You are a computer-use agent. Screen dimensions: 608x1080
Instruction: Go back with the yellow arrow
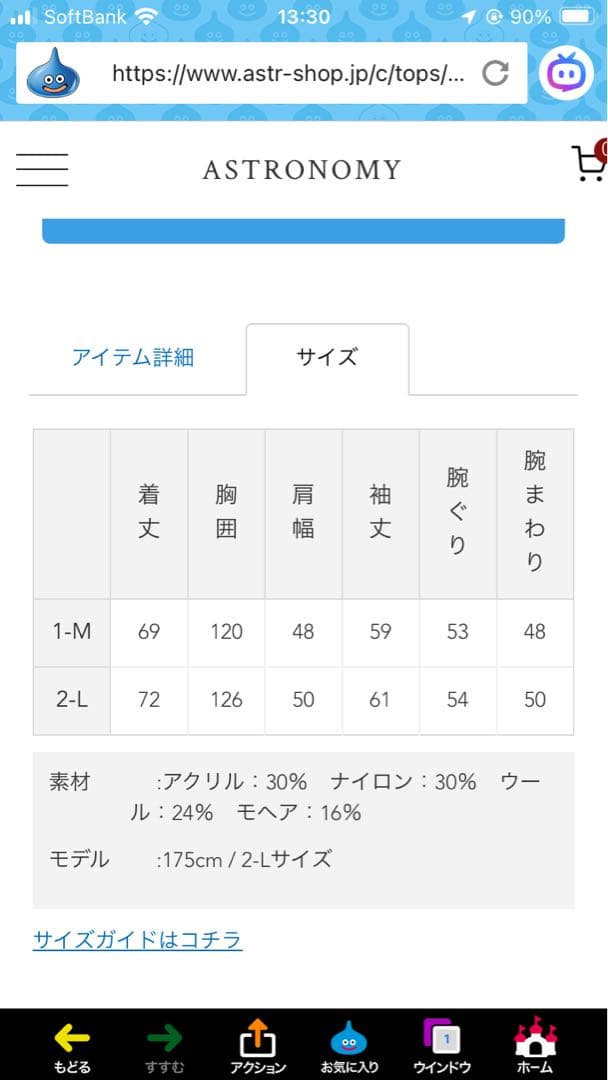pos(71,1046)
